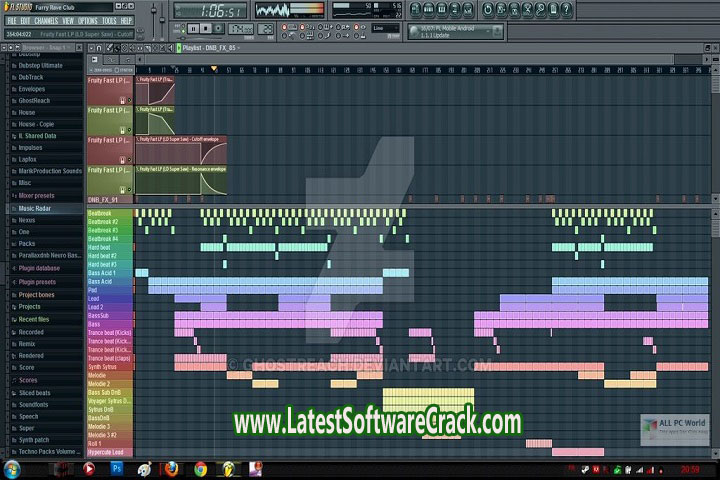This screenshot has width=720, height=480.
Task: Open the TOOLS menu
Action: [109, 21]
